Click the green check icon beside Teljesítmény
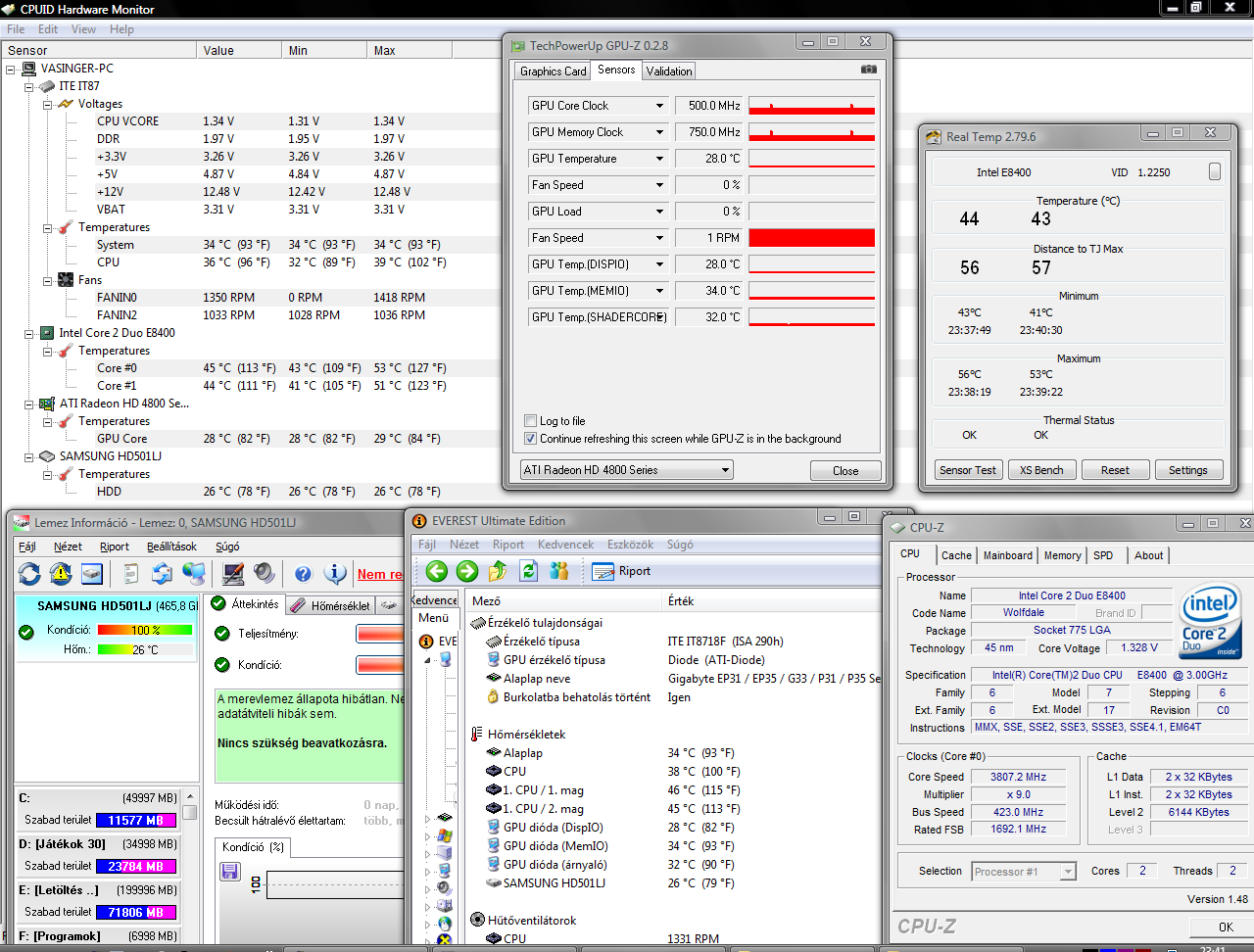This screenshot has height=952, width=1254. coord(222,634)
